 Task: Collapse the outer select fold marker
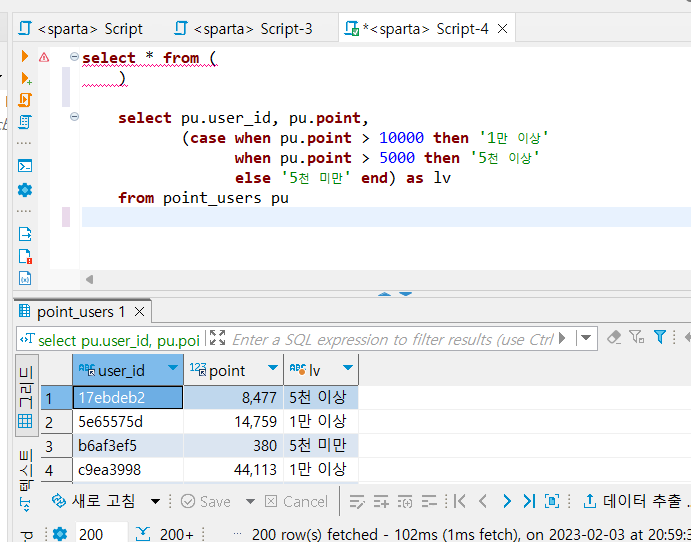click(x=74, y=56)
